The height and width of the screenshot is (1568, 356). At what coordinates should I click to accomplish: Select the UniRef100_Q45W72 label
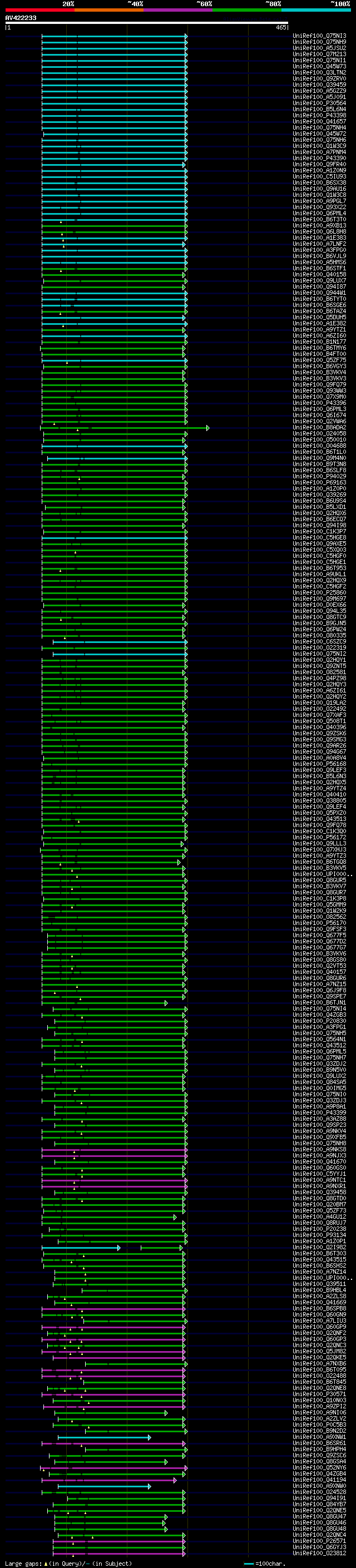319,134
